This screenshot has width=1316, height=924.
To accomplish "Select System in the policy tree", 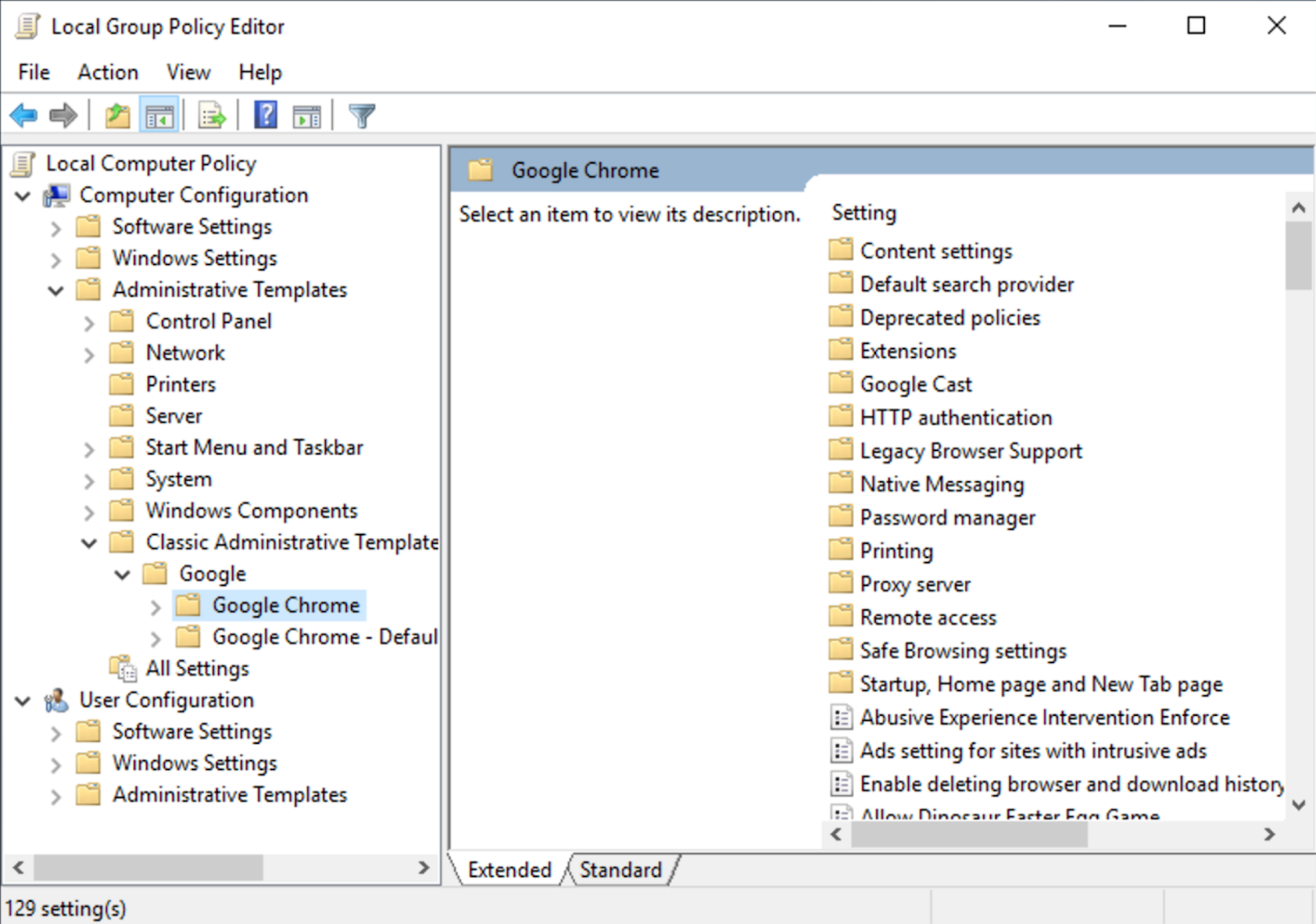I will (x=178, y=479).
